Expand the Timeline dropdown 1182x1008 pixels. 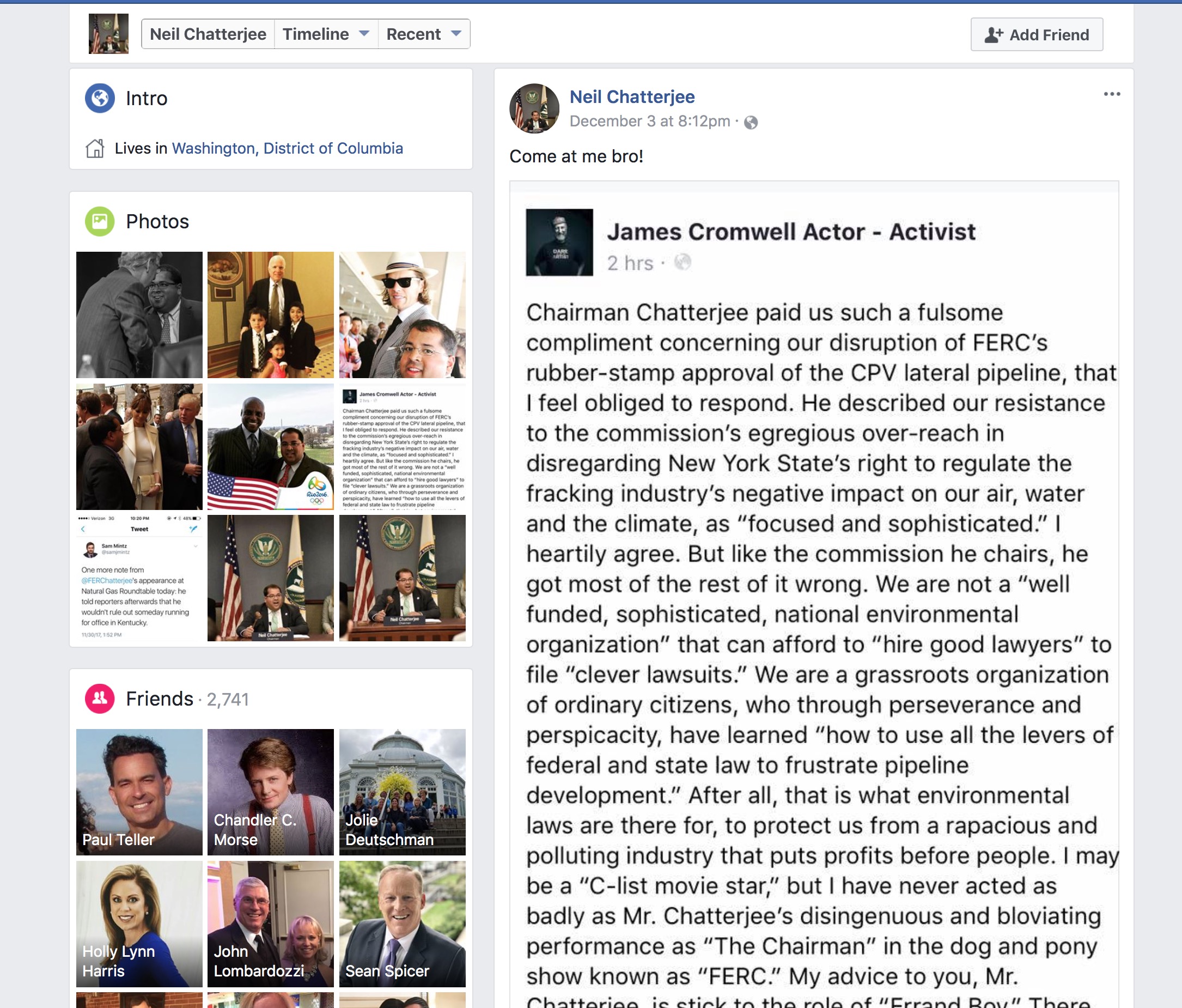326,34
